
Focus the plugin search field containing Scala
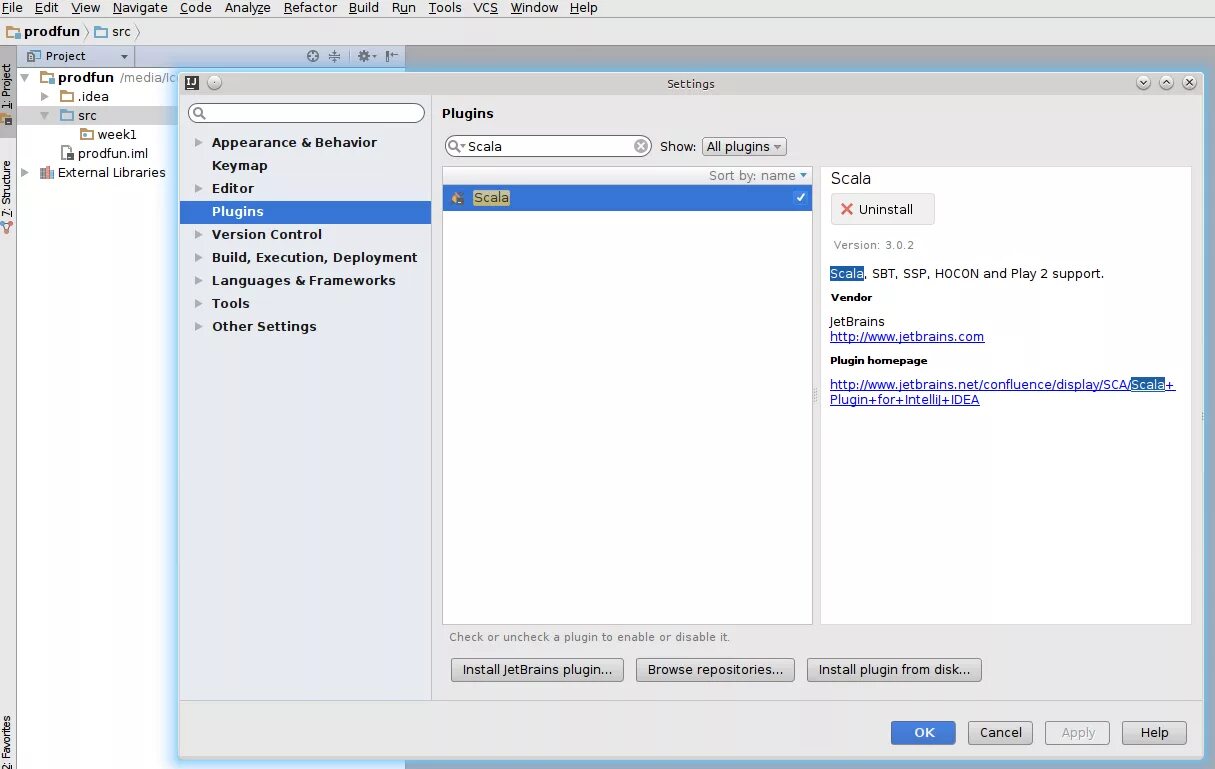(x=548, y=146)
